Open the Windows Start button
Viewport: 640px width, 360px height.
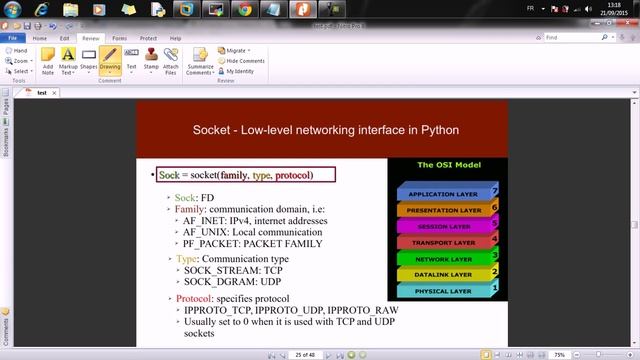12,9
